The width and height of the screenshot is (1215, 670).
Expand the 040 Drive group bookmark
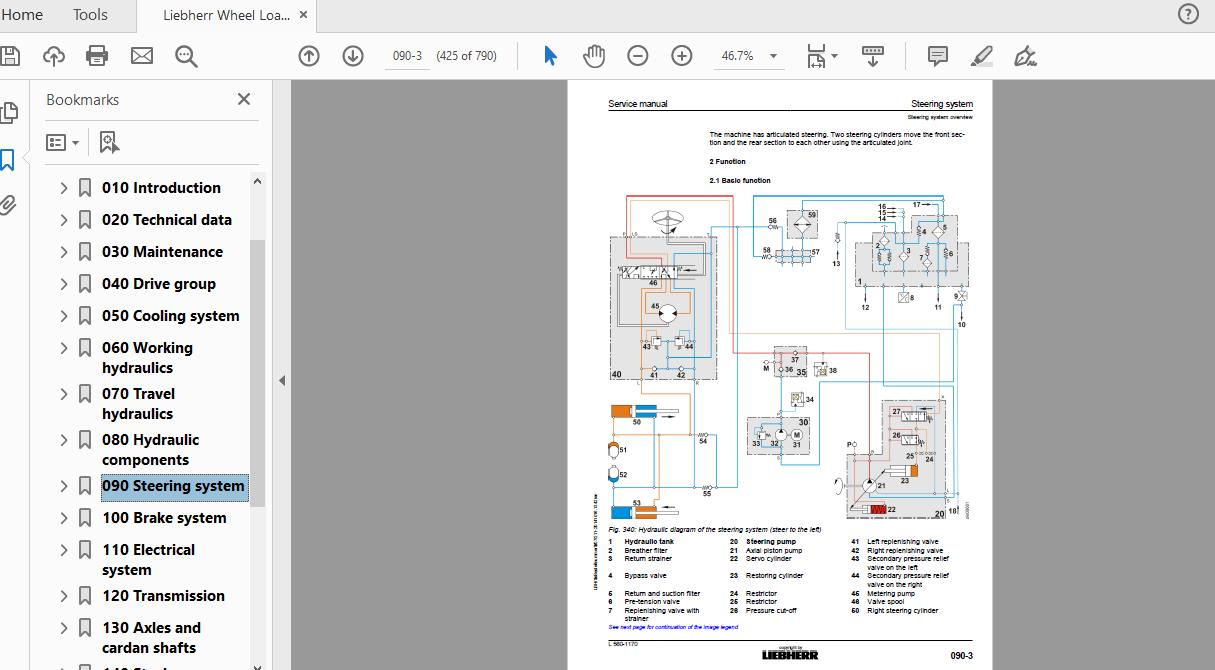pos(63,283)
